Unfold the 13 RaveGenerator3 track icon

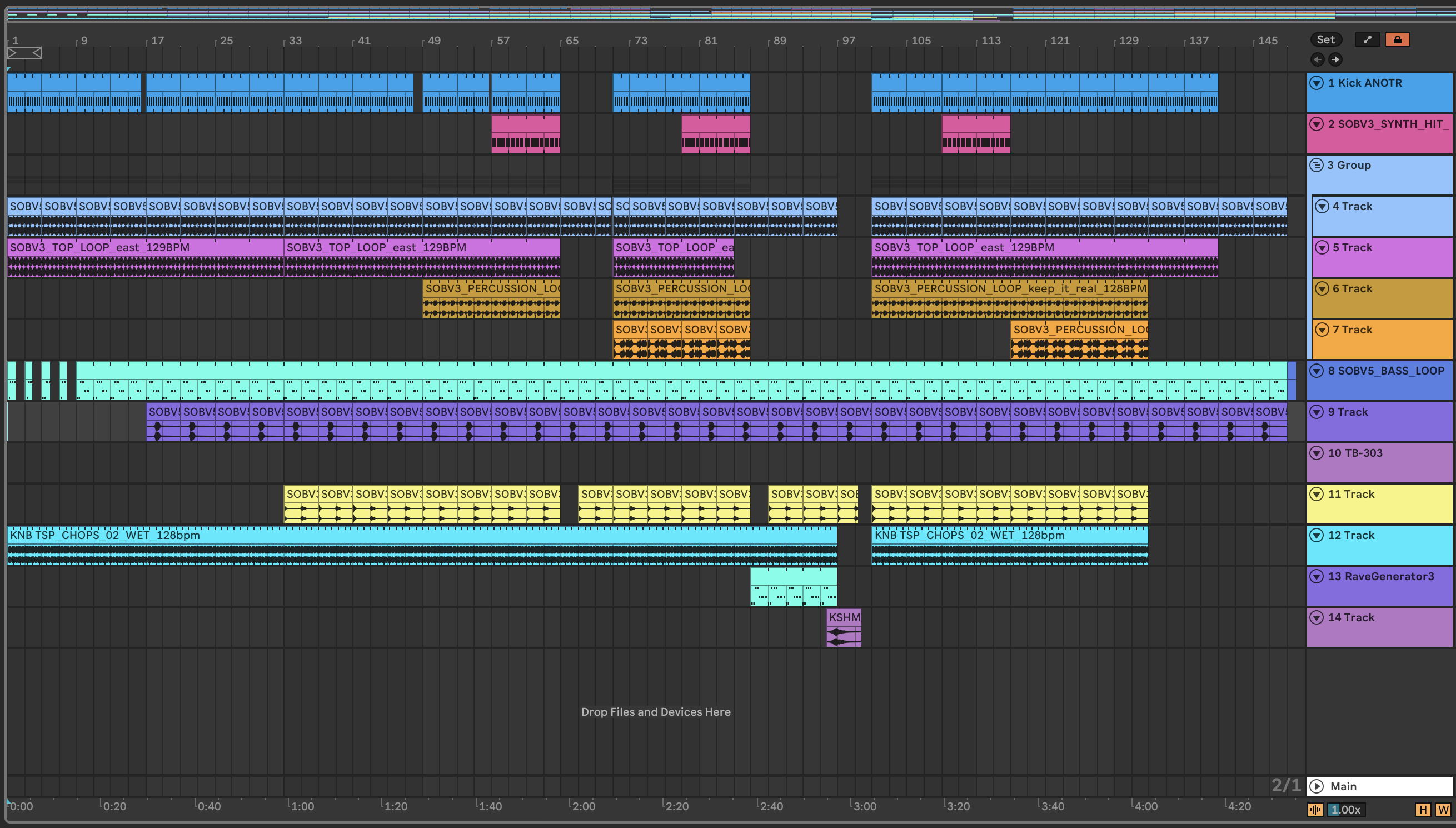click(1316, 577)
